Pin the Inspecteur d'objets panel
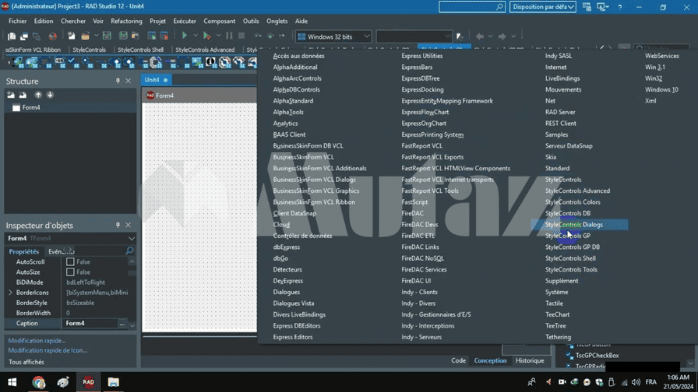698x392 pixels. 118,225
